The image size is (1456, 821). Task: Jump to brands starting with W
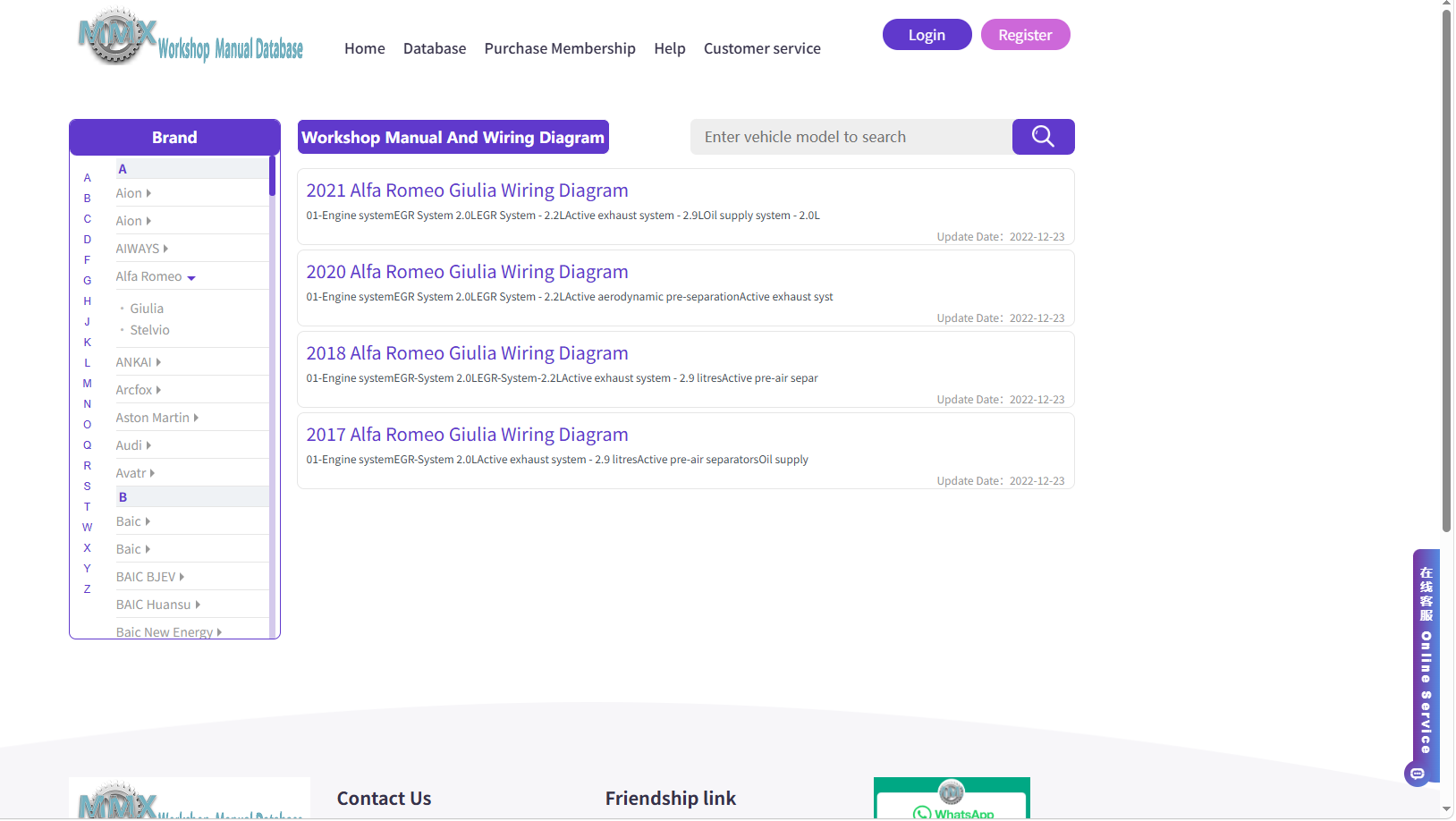coord(88,528)
